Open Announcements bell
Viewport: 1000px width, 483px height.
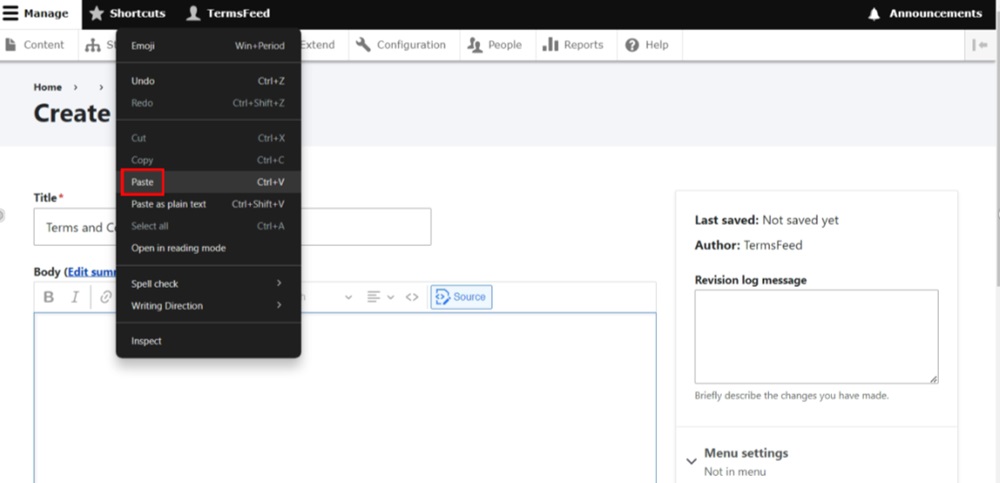pos(927,13)
